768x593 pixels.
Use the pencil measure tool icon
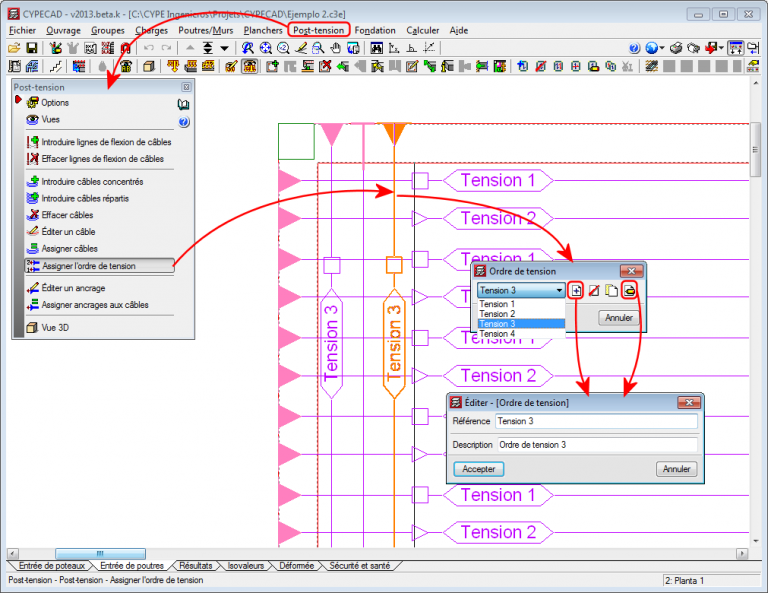point(301,48)
